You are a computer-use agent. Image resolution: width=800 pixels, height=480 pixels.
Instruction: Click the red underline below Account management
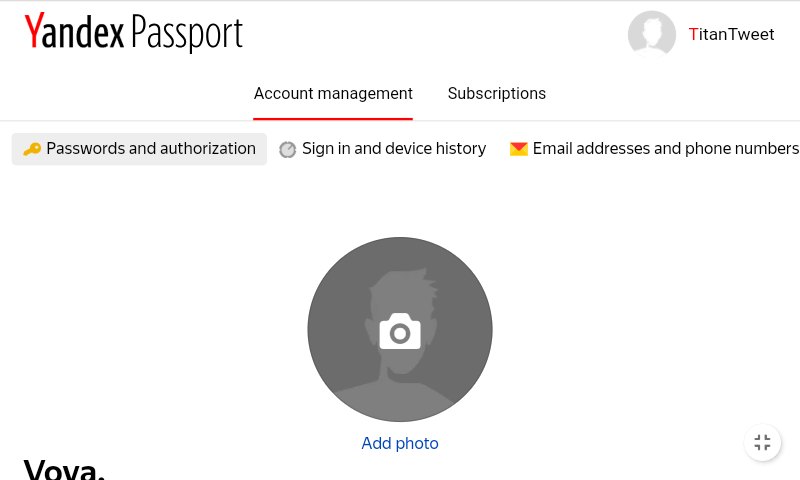pyautogui.click(x=333, y=118)
